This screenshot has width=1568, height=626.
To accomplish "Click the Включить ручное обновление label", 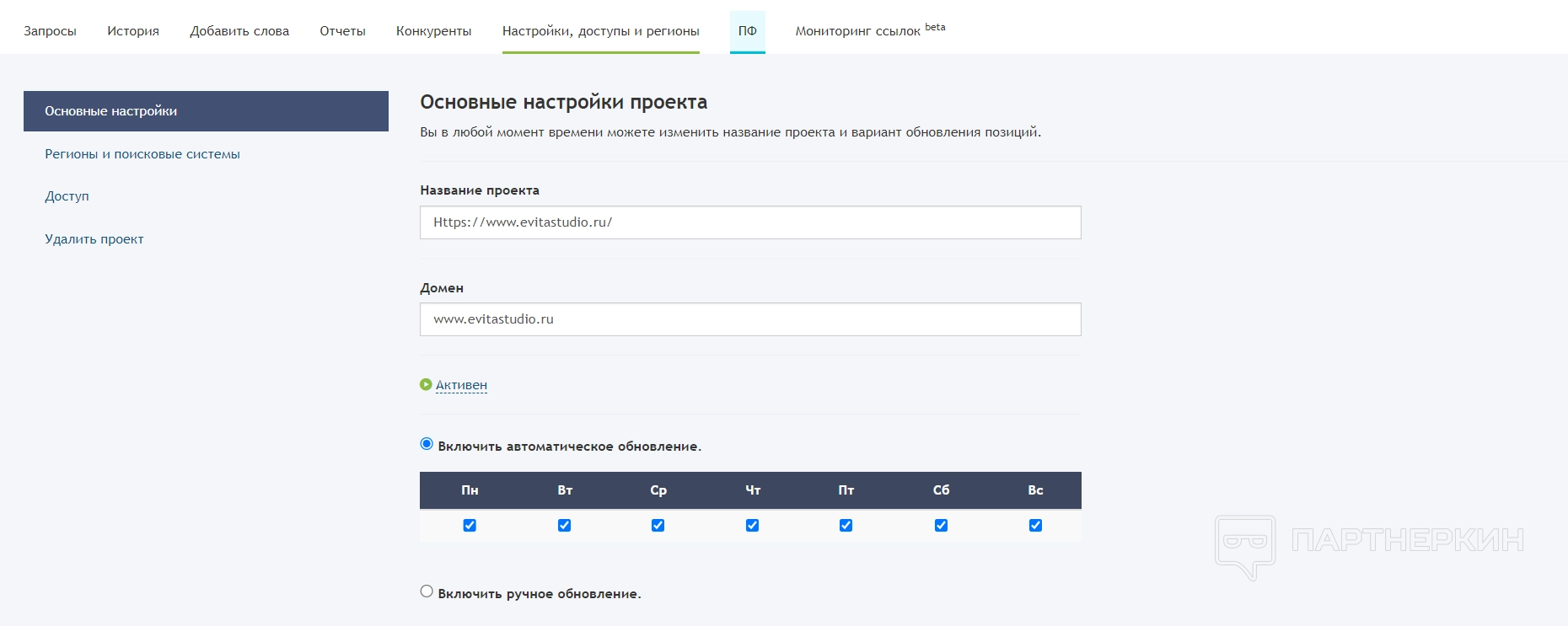I will (540, 594).
